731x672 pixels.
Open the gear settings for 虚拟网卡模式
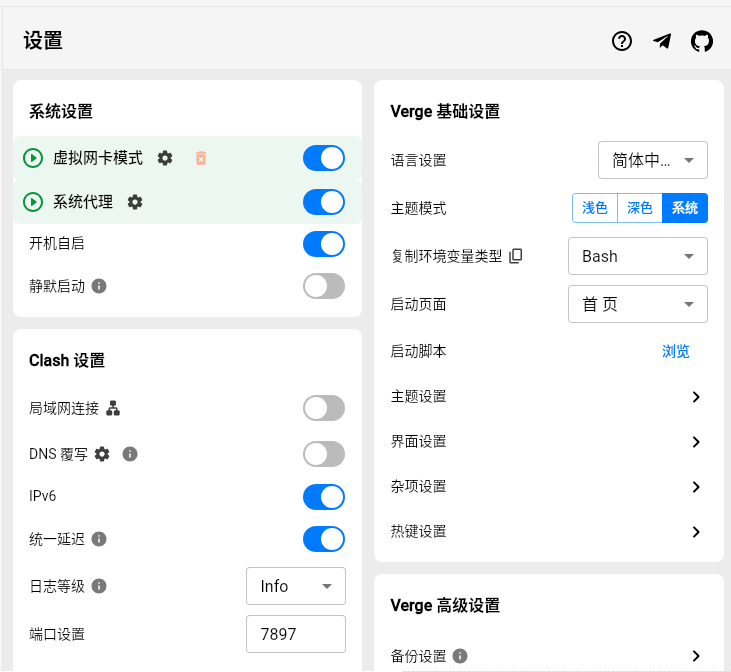[x=165, y=158]
